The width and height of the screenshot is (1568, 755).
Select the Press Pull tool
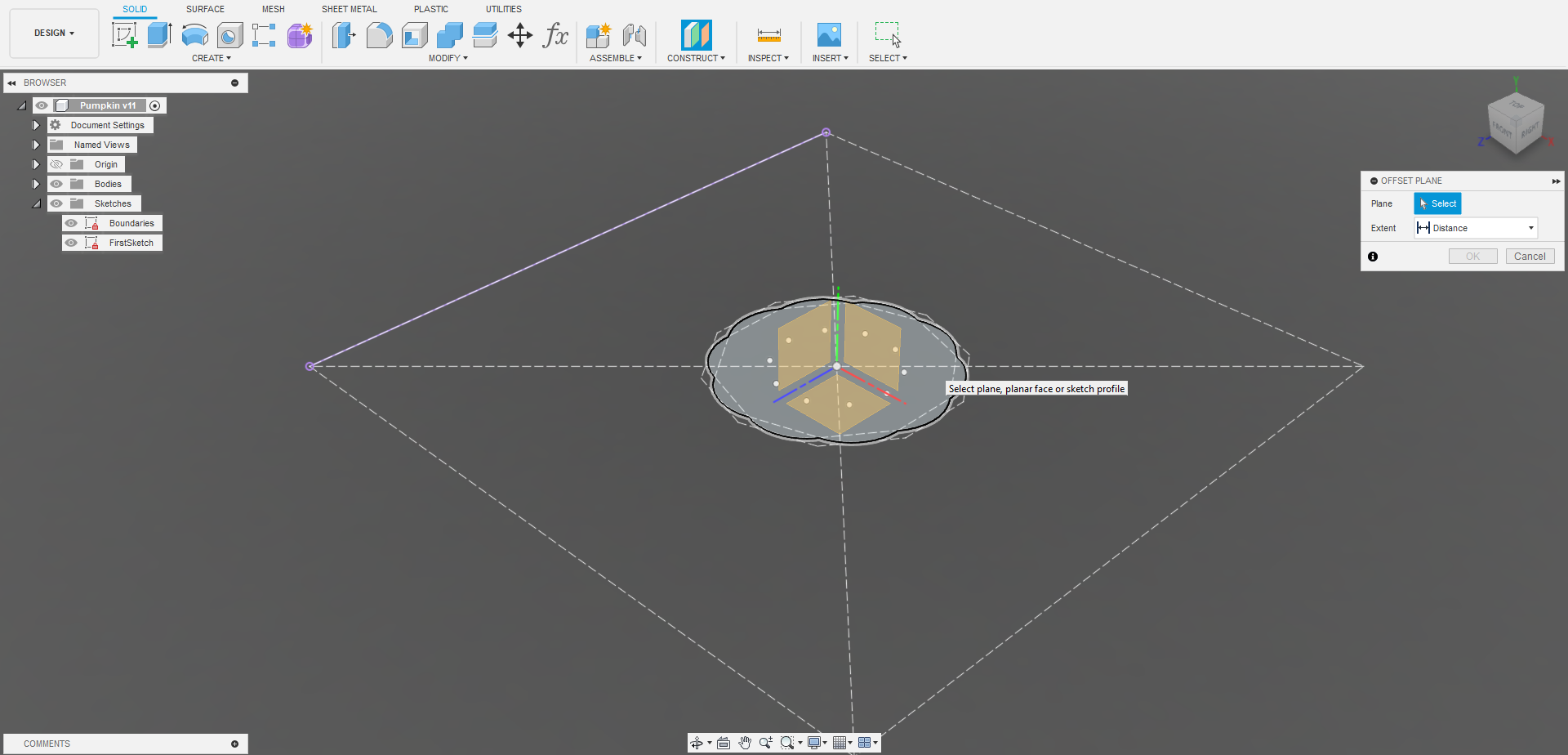pos(344,35)
